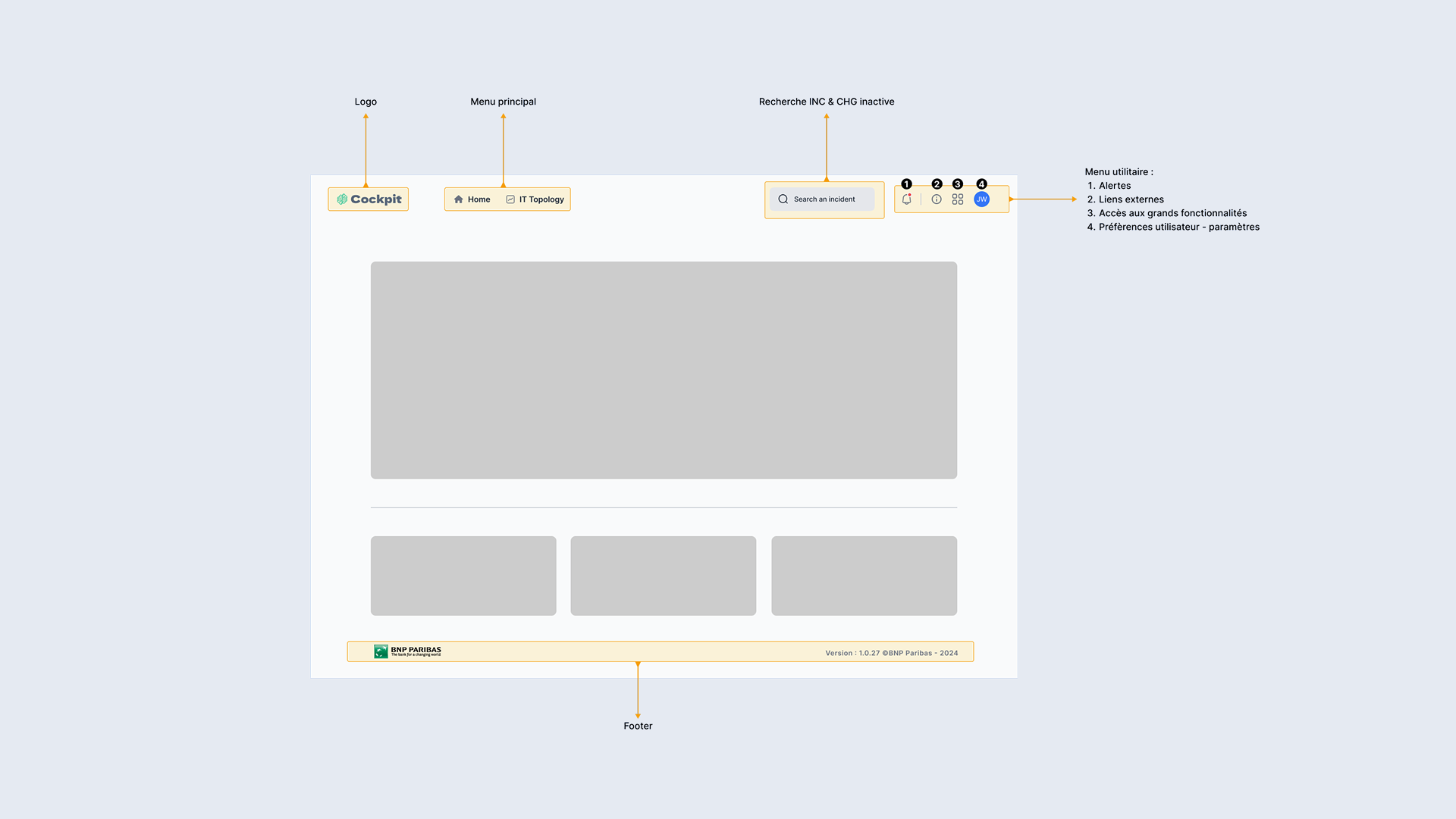1456x819 pixels.
Task: Click the chart icon beside IT Topology
Action: pyautogui.click(x=510, y=199)
